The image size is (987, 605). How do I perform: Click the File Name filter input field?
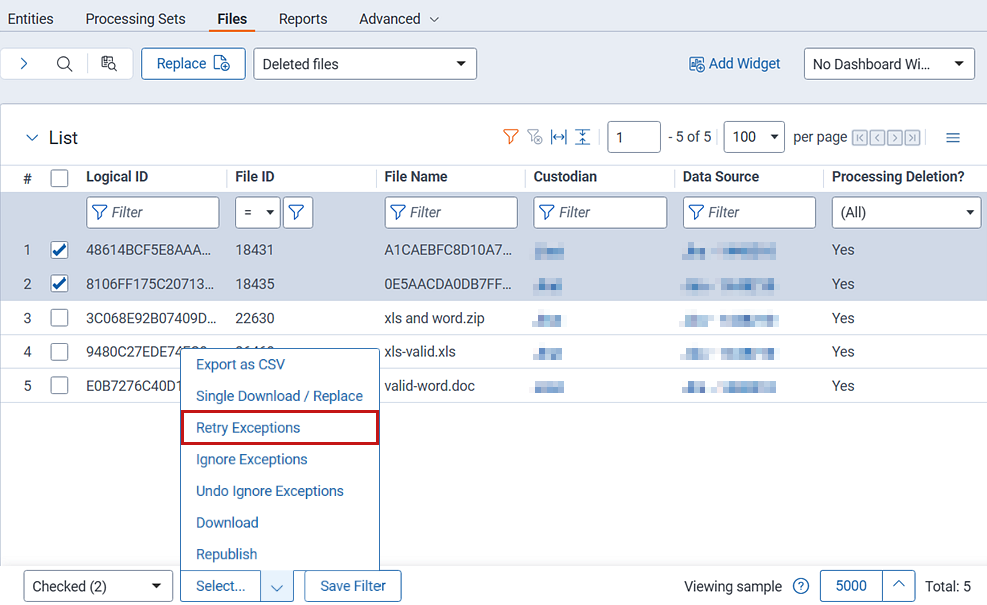(451, 212)
